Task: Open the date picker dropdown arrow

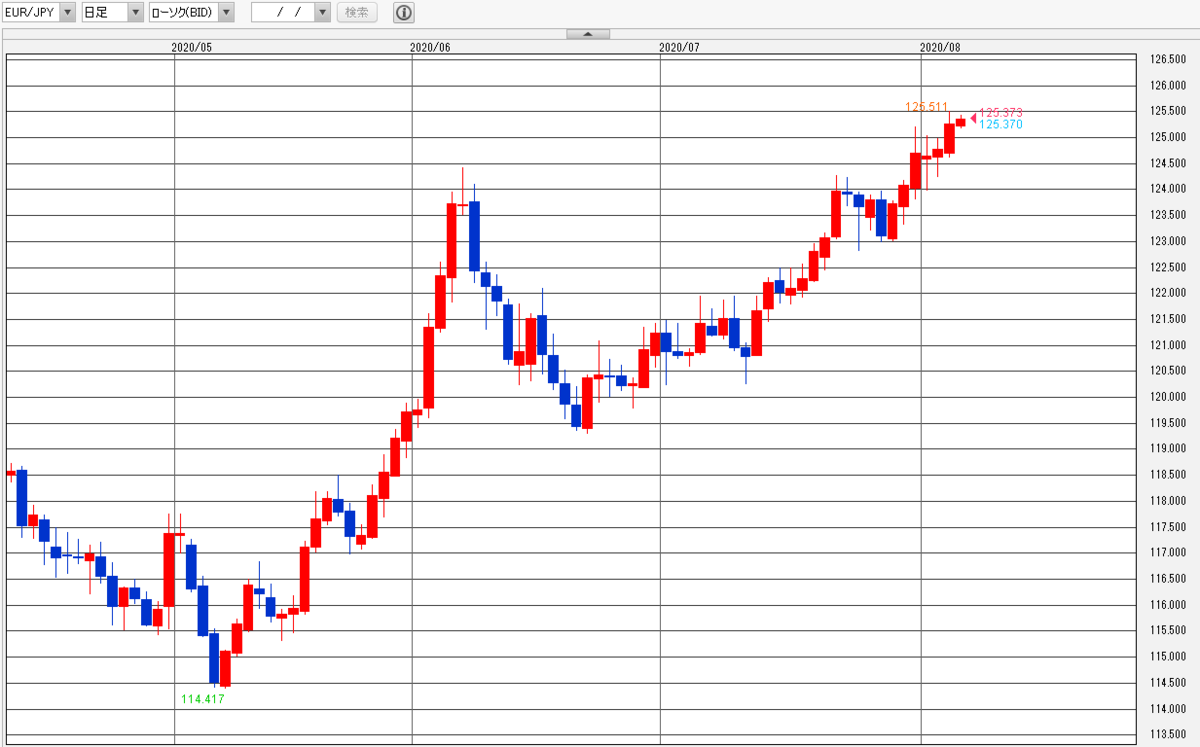Action: tap(322, 12)
